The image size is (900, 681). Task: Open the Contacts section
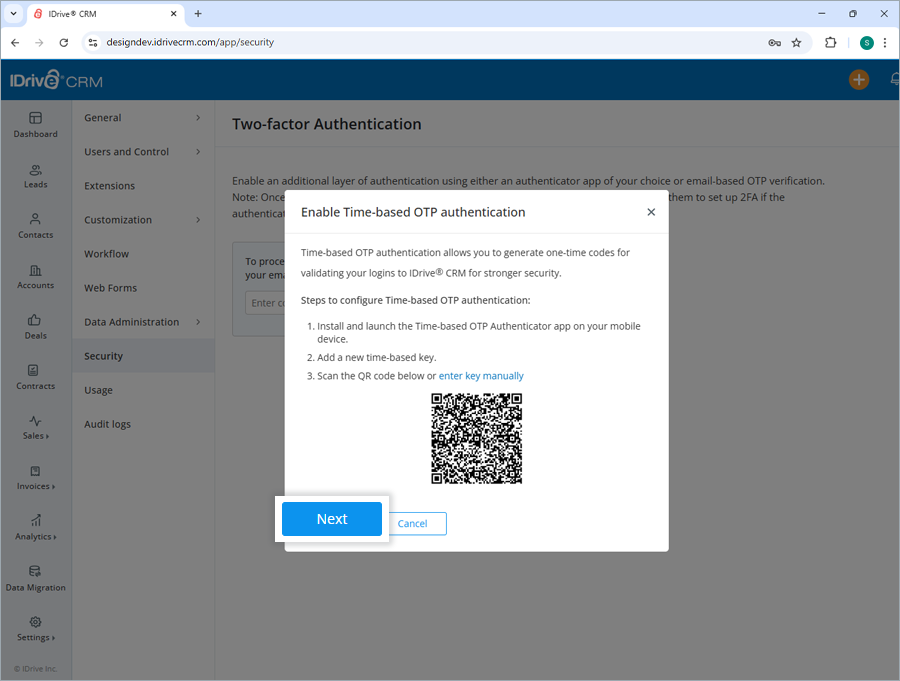(x=35, y=228)
